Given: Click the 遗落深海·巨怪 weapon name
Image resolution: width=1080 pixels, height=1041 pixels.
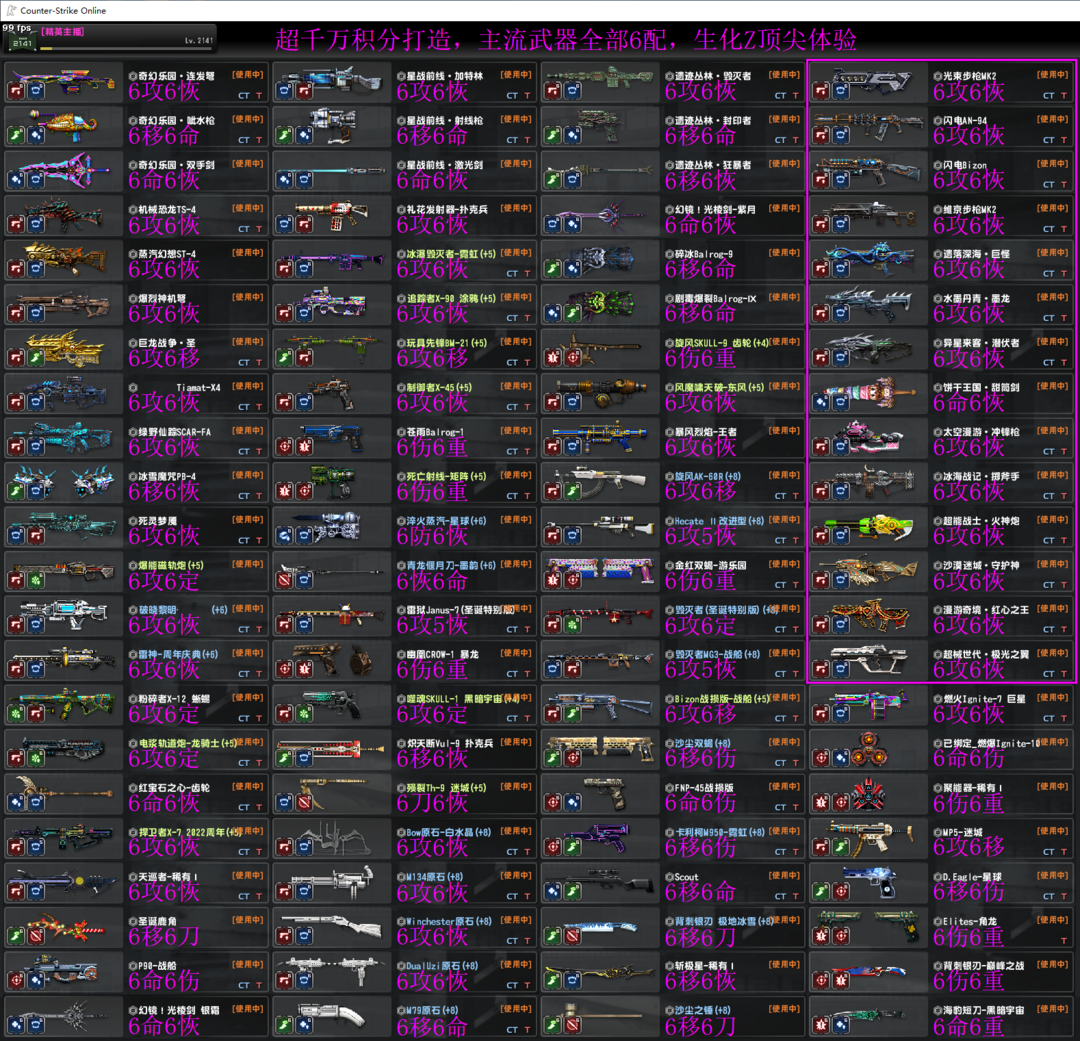Looking at the screenshot, I should (x=976, y=254).
